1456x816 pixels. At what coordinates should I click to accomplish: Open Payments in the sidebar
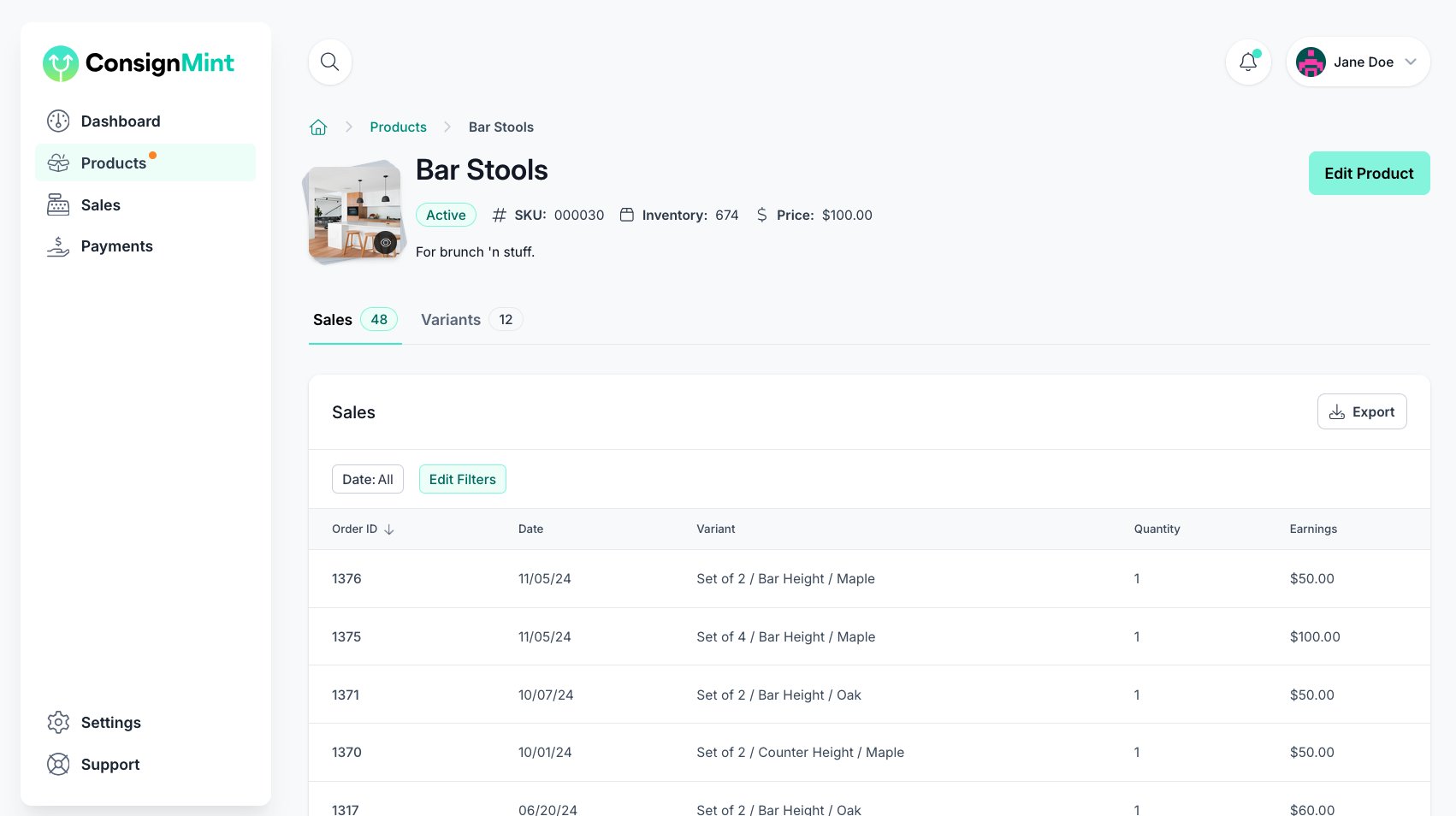click(145, 246)
